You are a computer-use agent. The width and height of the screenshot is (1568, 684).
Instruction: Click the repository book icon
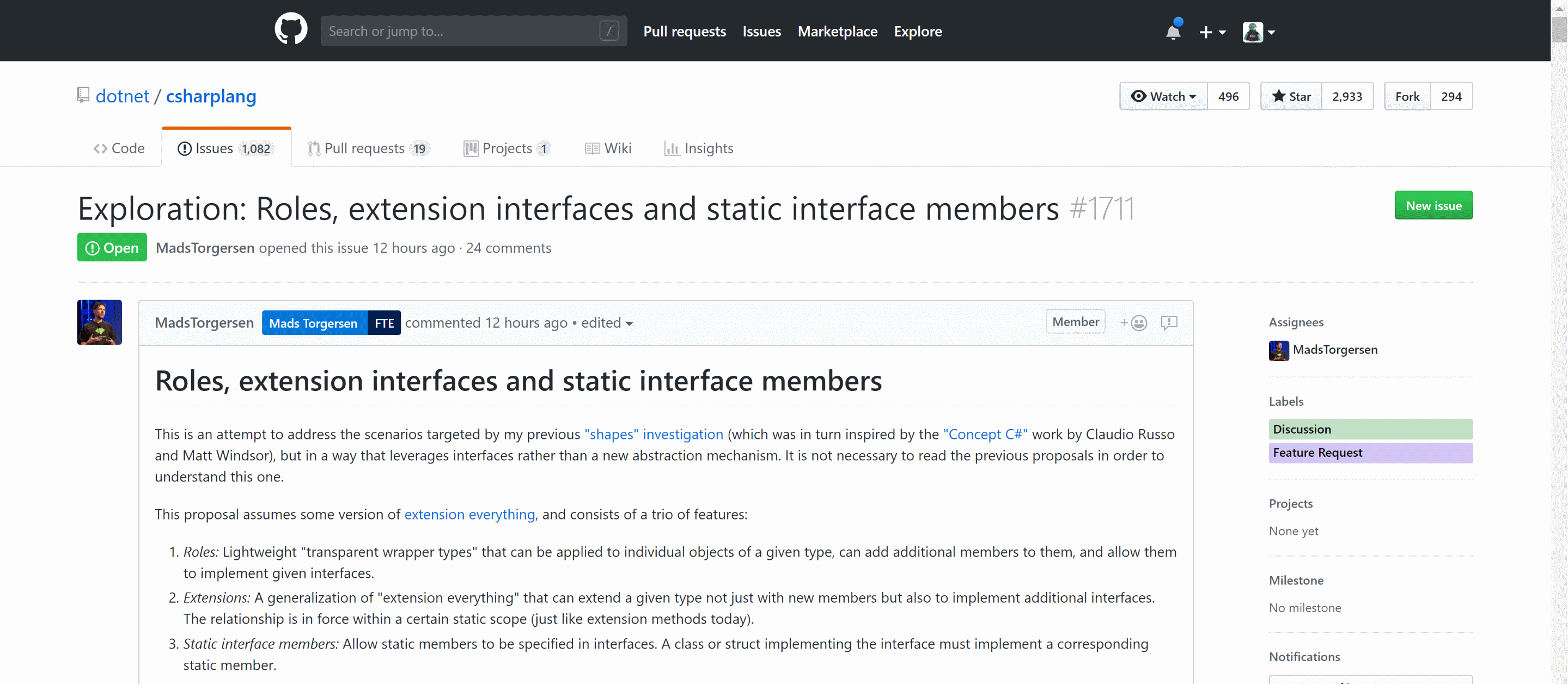tap(83, 95)
